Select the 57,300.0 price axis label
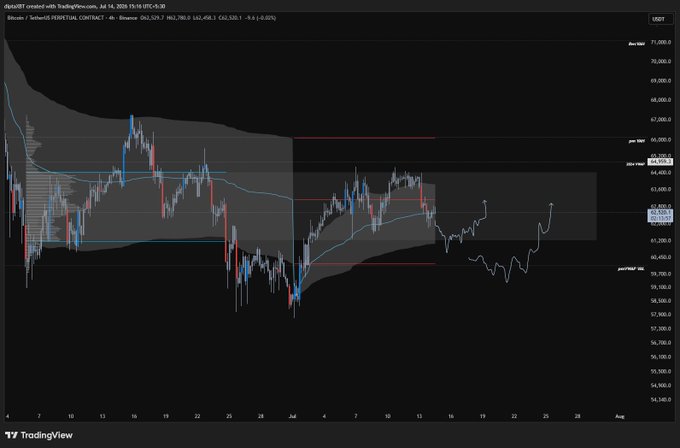680x448 pixels. coord(660,329)
